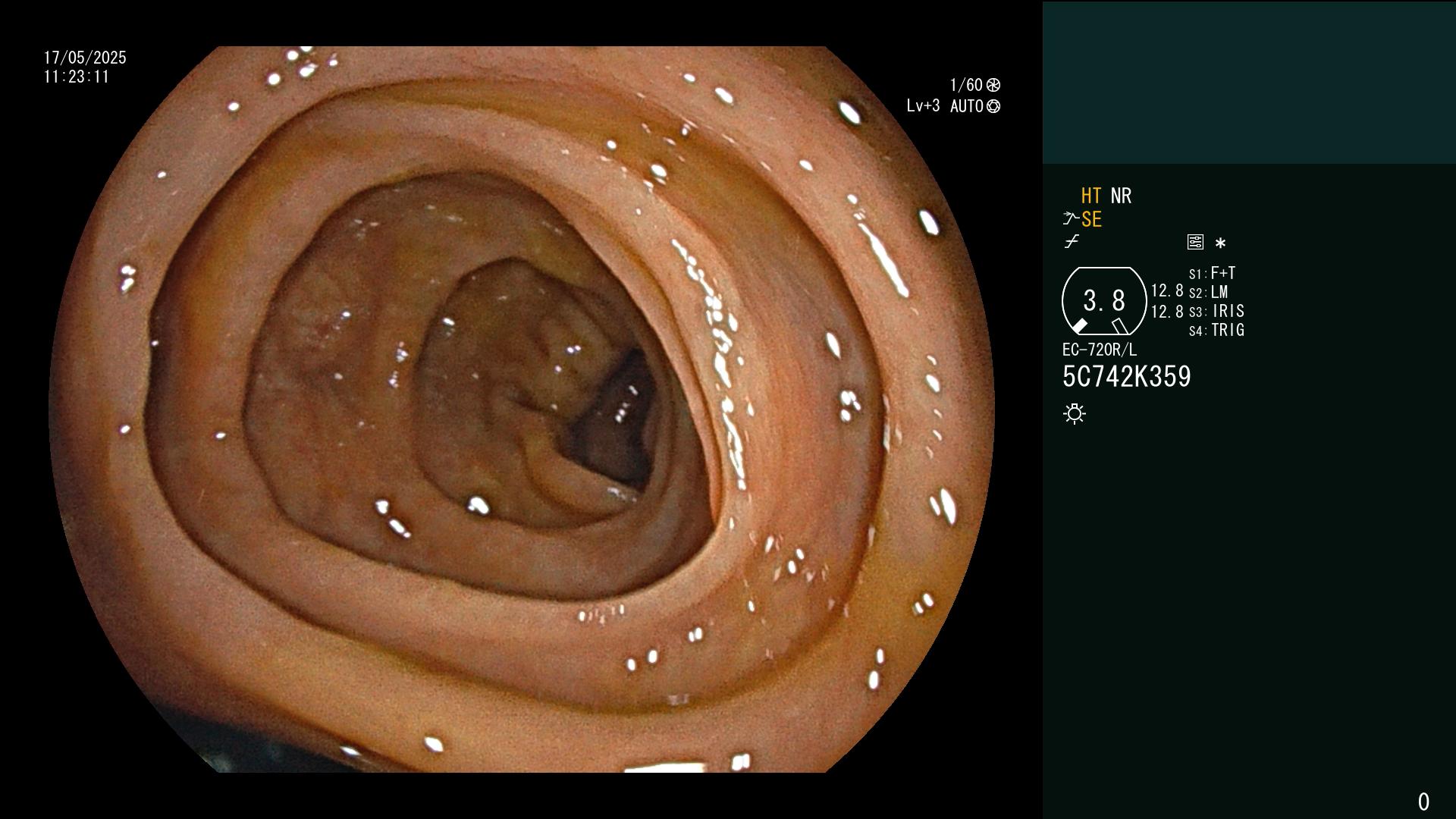Click the image counter 0
This screenshot has width=1456, height=819.
point(1423,802)
